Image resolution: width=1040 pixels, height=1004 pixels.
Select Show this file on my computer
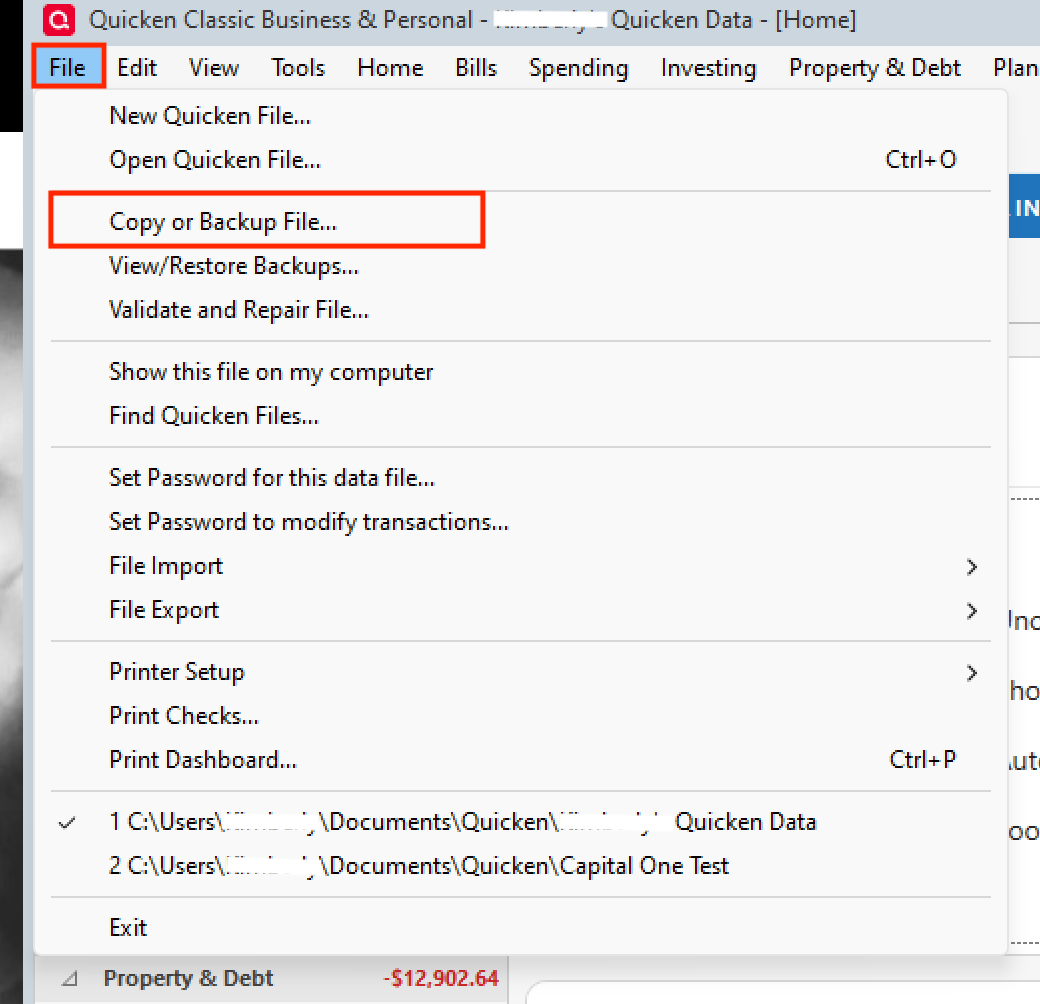[x=271, y=372]
